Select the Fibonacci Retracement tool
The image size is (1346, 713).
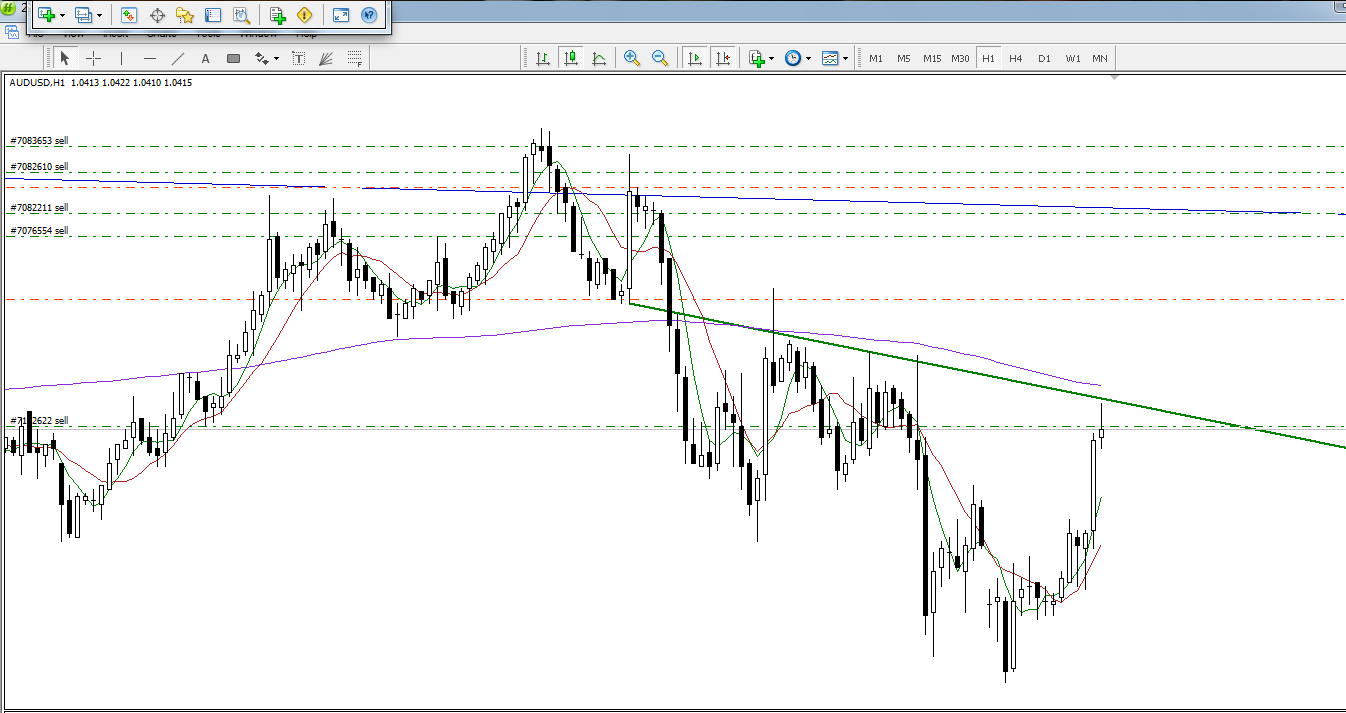(354, 58)
